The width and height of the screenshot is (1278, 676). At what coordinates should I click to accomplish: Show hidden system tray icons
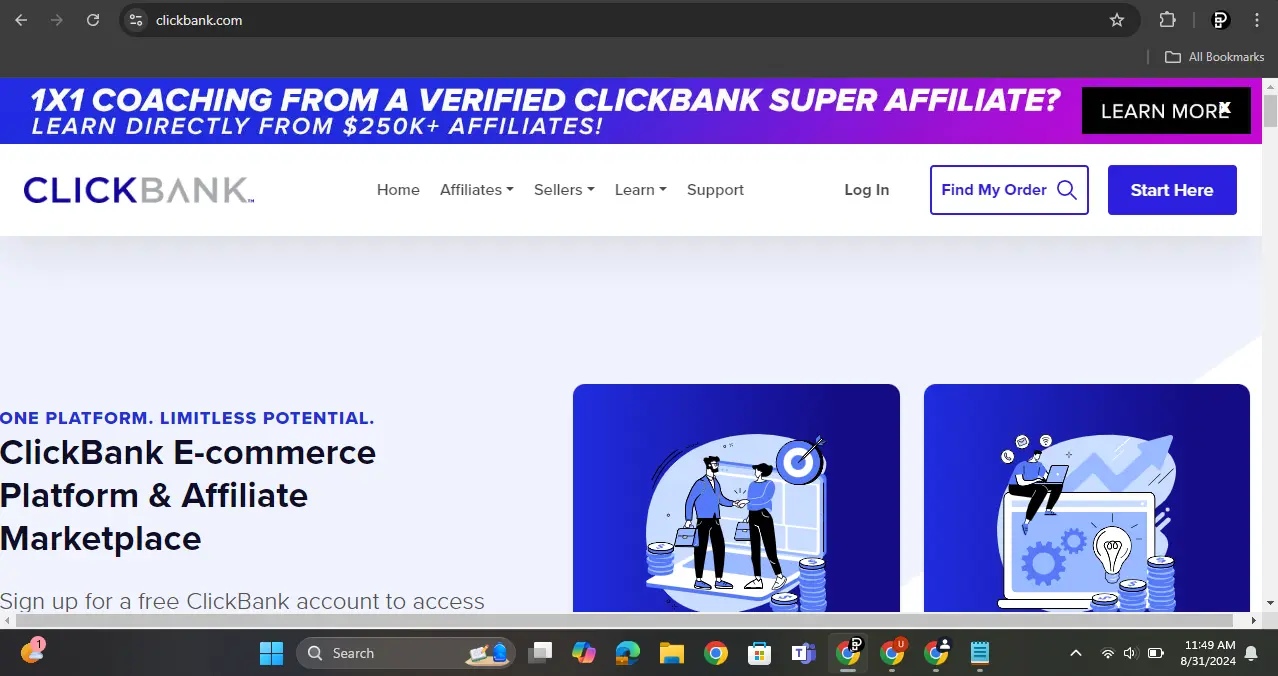point(1076,653)
